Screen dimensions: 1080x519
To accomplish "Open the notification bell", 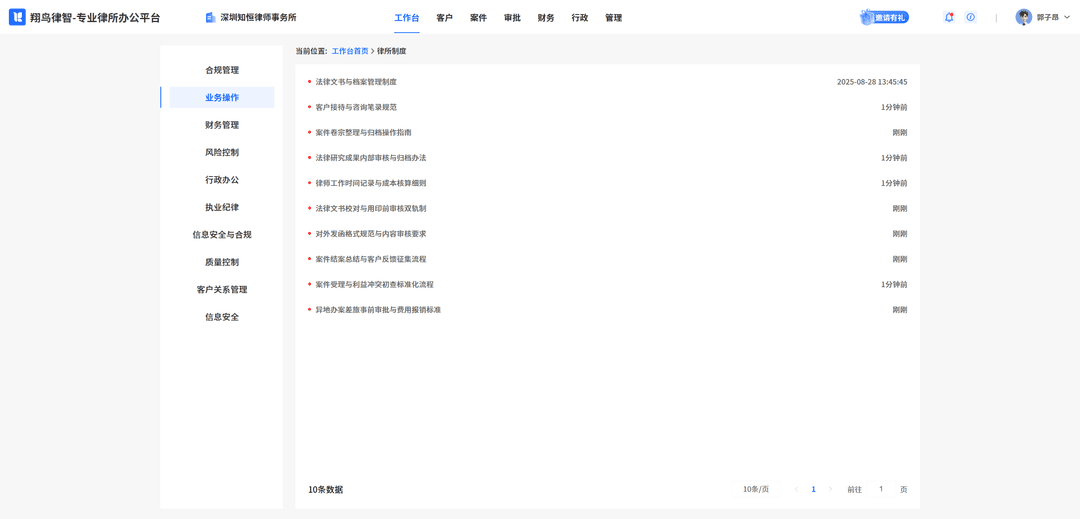I will tap(949, 17).
